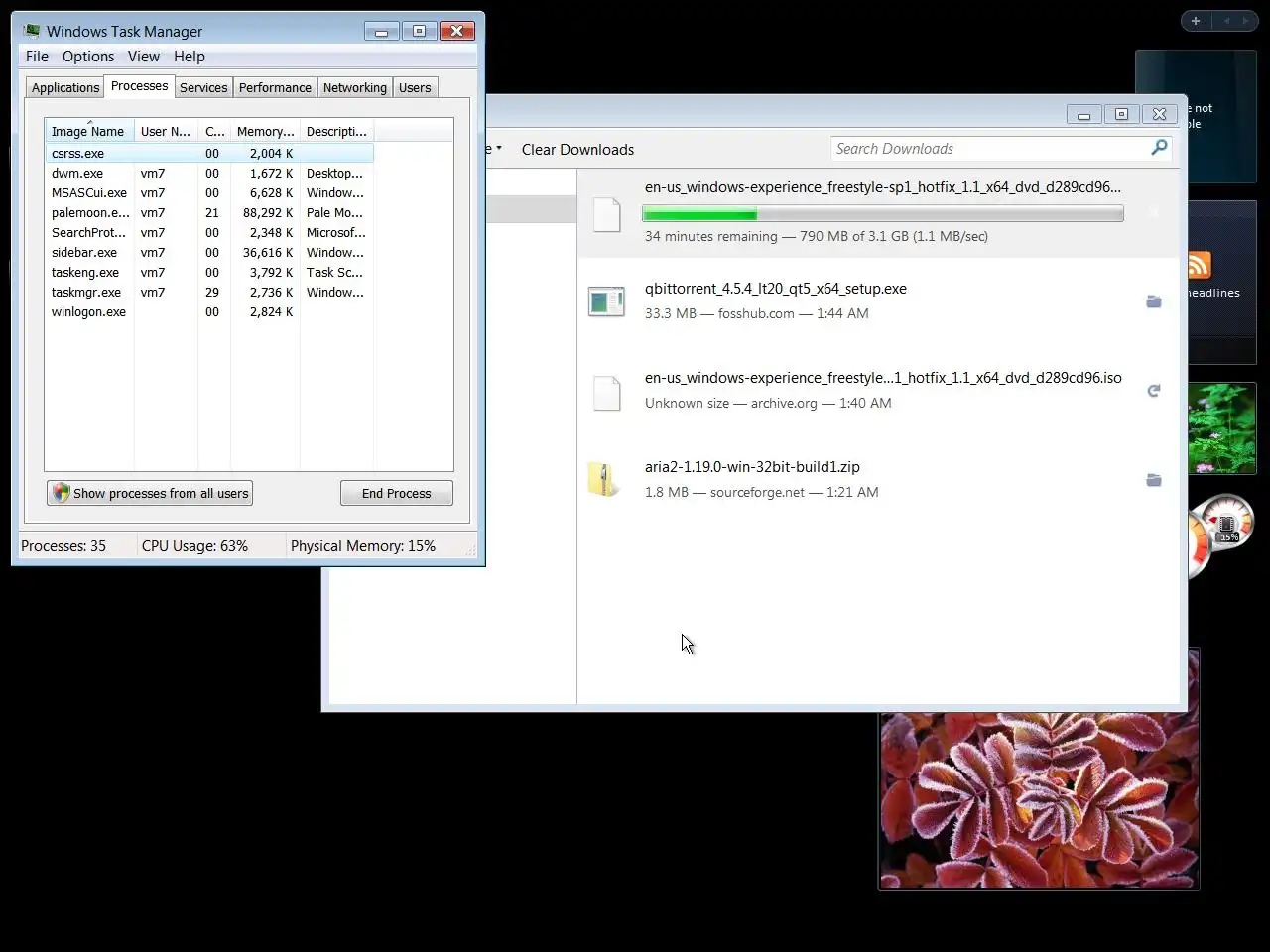This screenshot has height=952, width=1270.
Task: Select the taskmgr.exe process row
Action: click(209, 292)
